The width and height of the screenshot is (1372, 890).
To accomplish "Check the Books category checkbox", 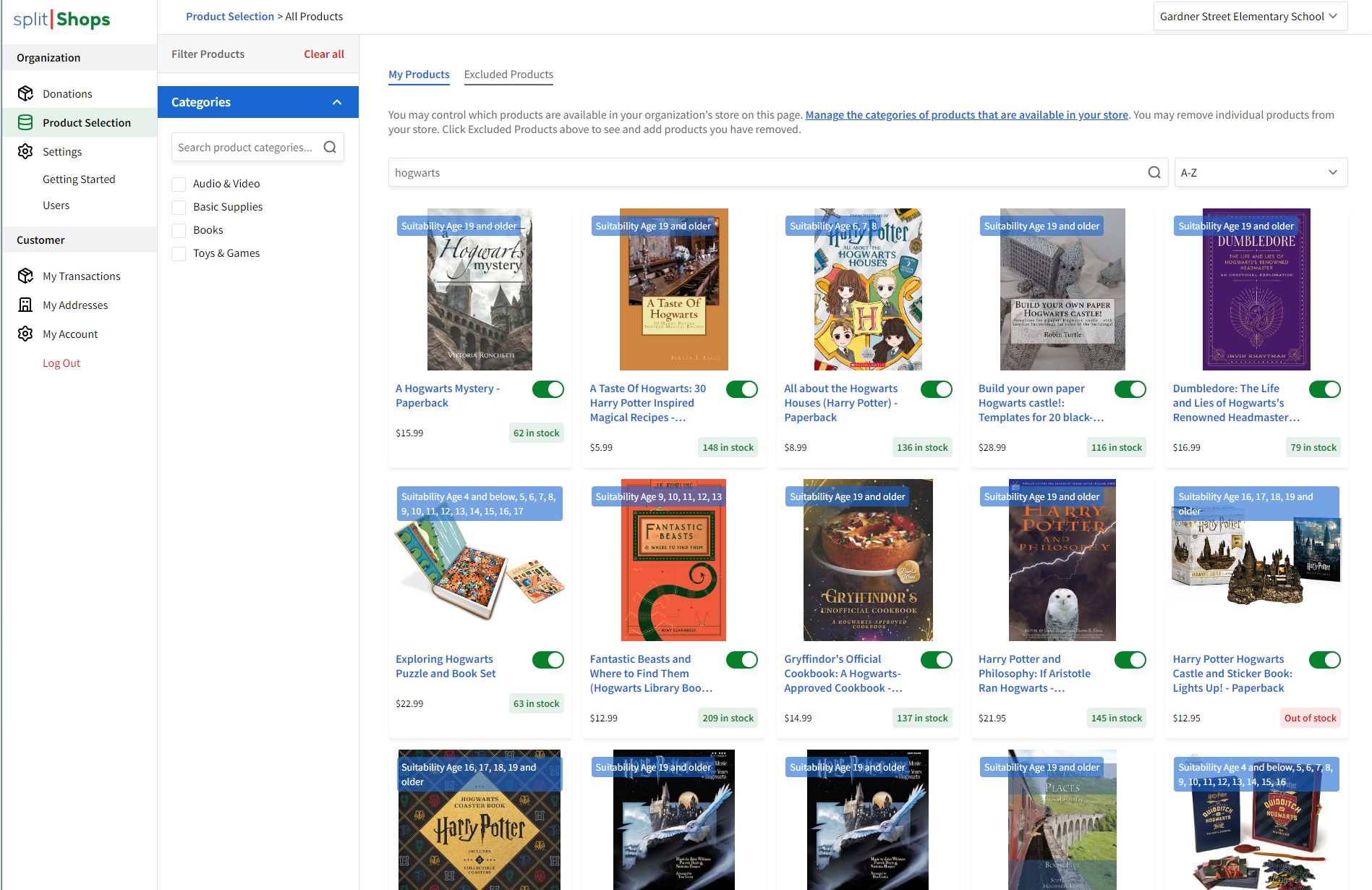I will click(x=179, y=230).
